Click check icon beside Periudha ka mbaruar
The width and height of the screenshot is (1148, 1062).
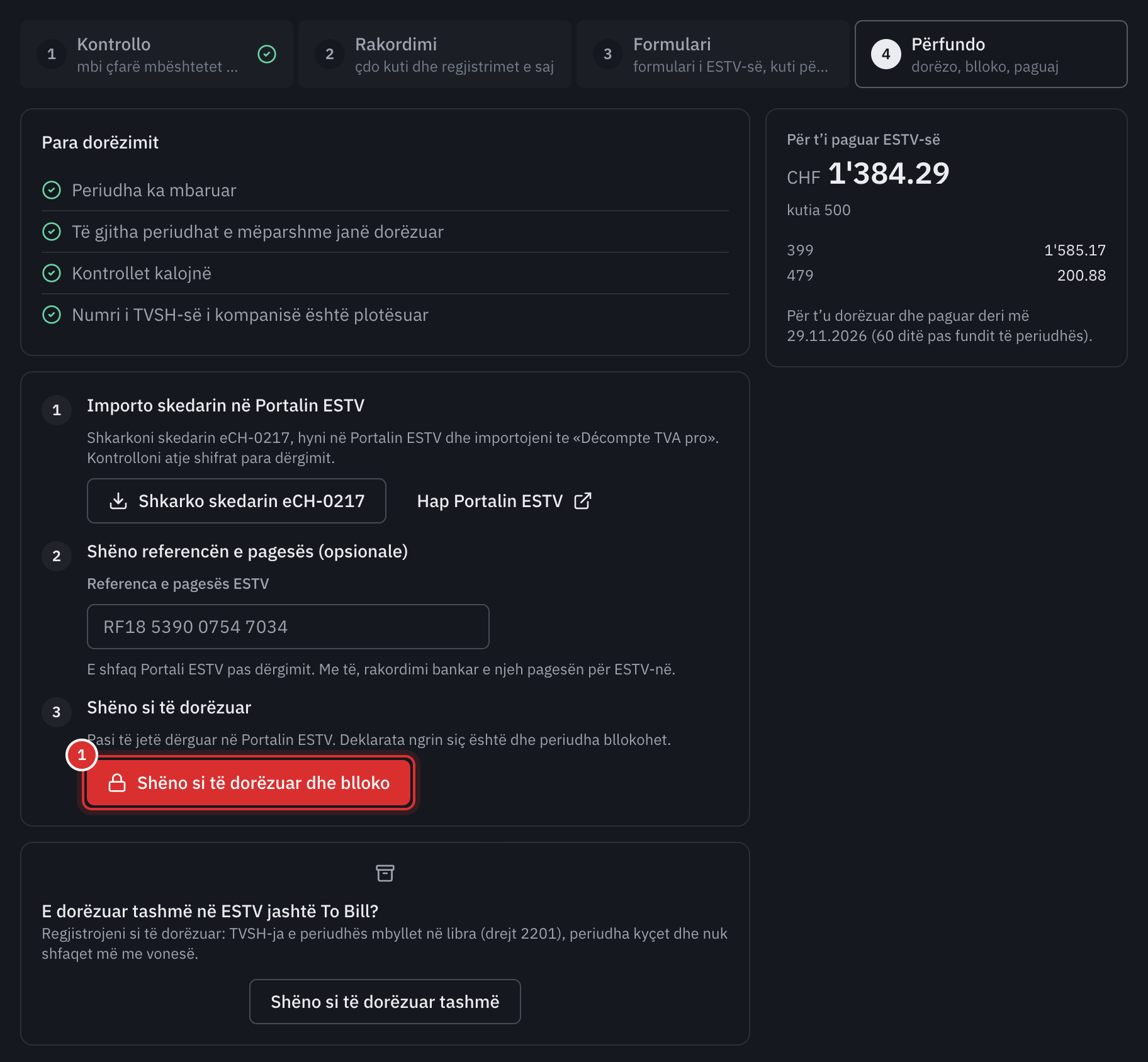[x=52, y=190]
